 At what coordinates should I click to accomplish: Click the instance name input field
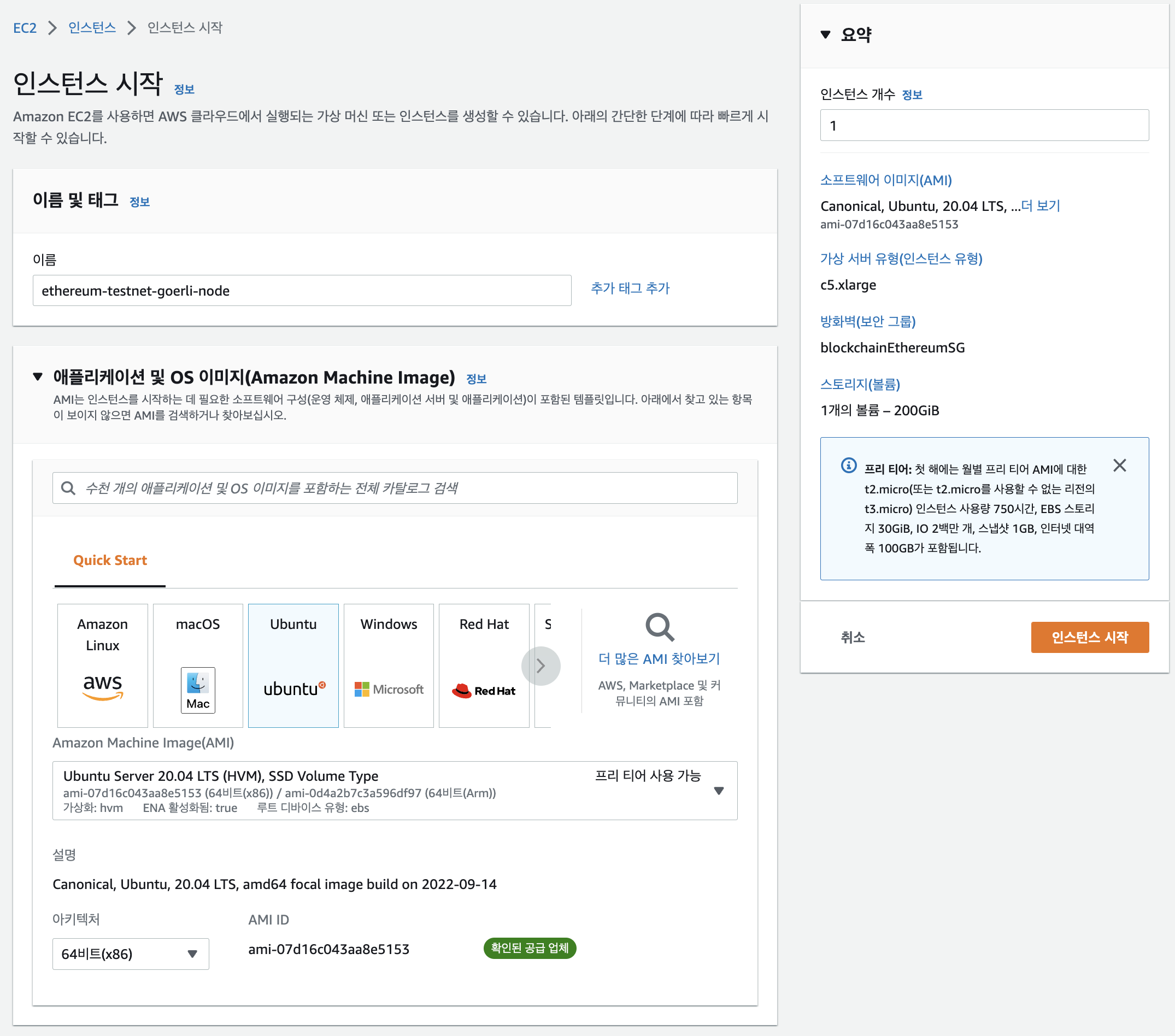302,291
